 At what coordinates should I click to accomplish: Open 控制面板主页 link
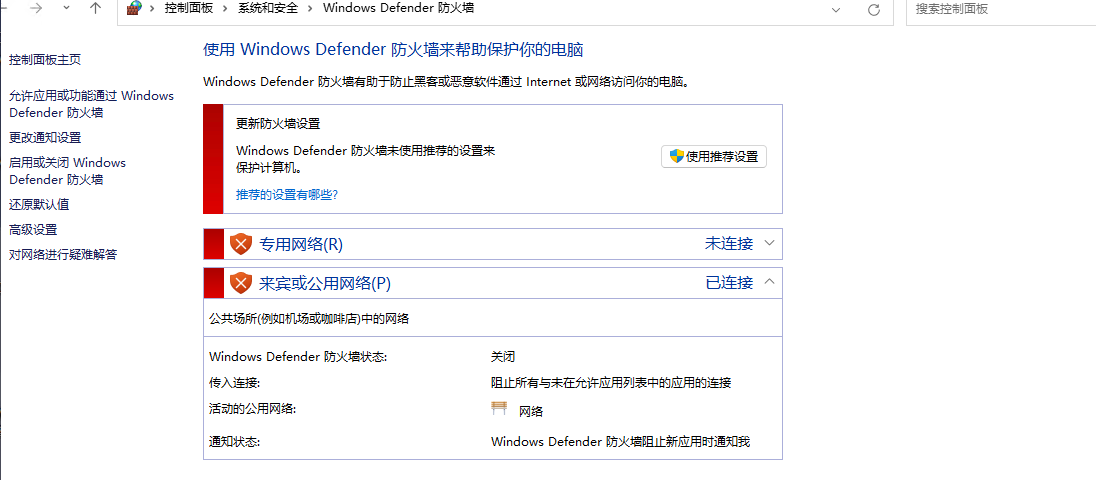[45, 60]
